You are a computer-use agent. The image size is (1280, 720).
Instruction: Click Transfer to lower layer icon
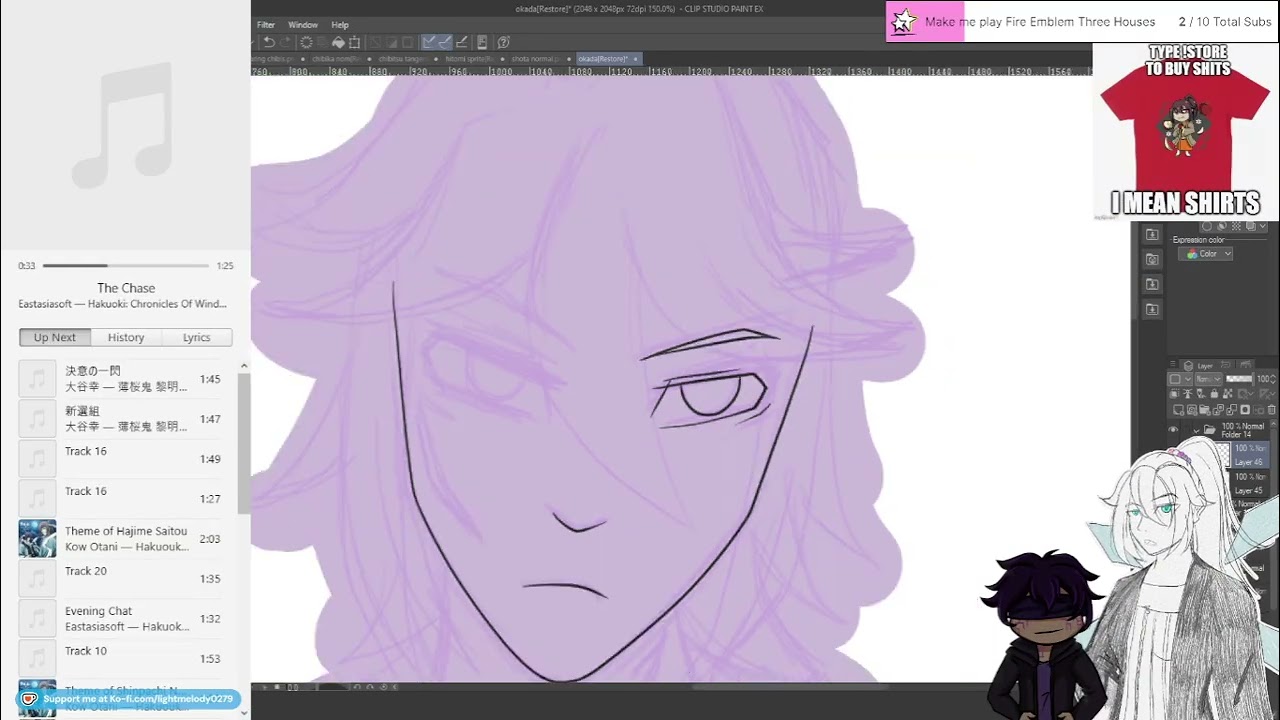click(1218, 410)
